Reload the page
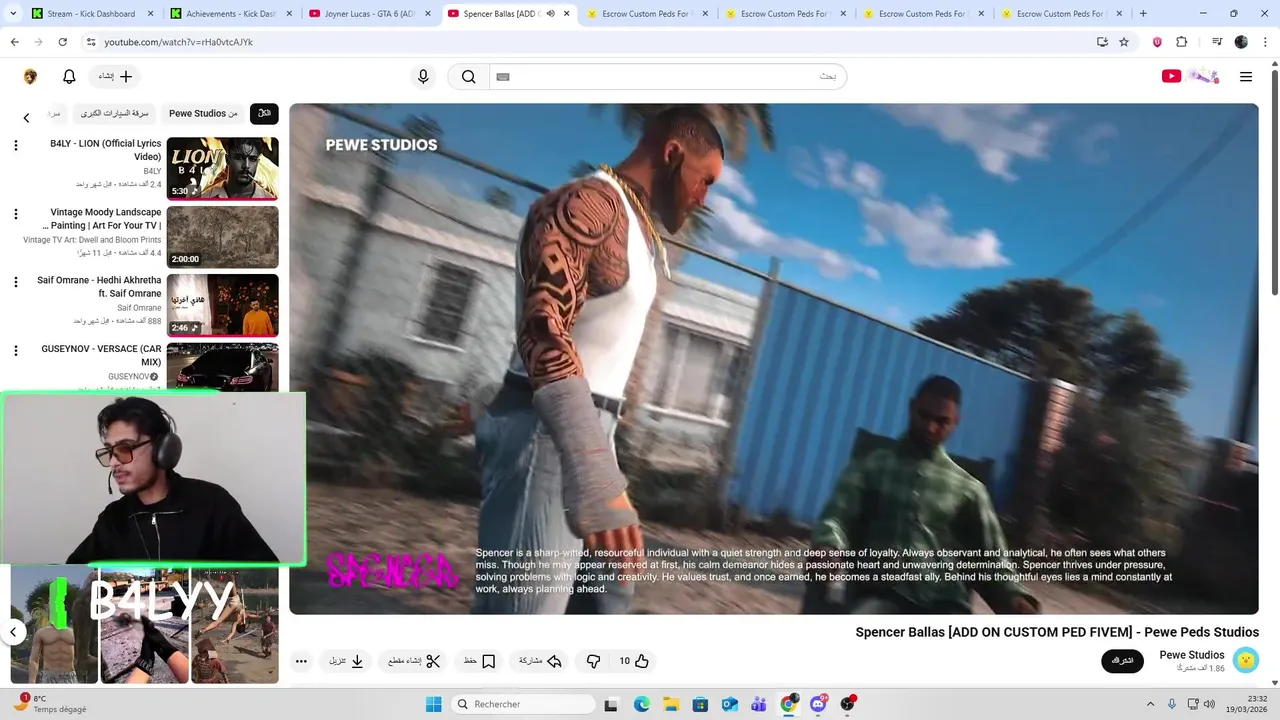Viewport: 1280px width, 720px height. click(63, 42)
